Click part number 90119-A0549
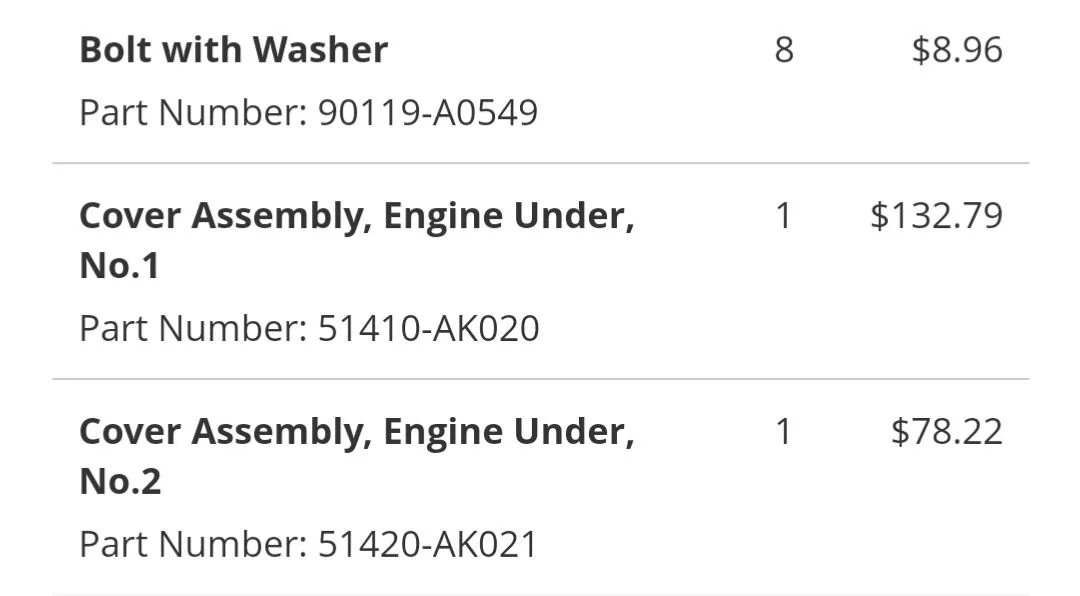This screenshot has height=596, width=1080. coord(427,112)
